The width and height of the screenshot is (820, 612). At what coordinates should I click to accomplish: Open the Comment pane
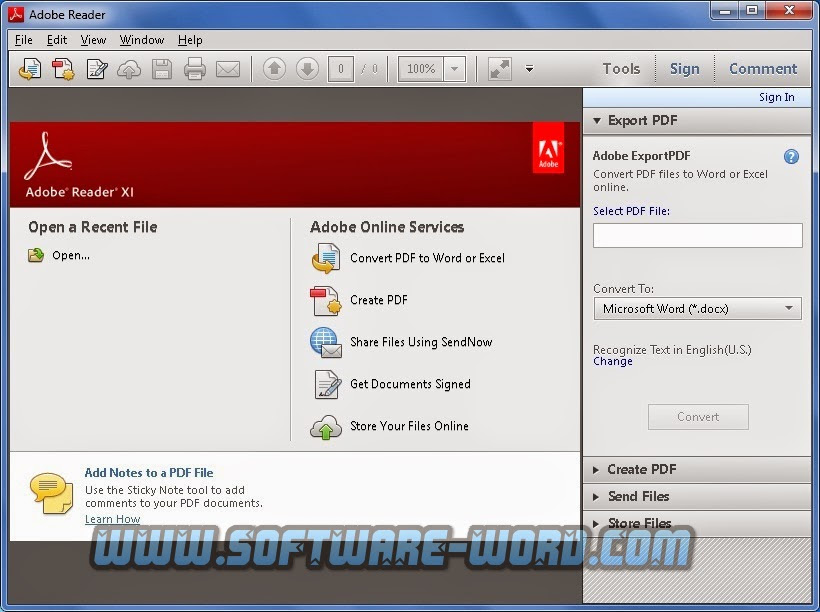[763, 69]
